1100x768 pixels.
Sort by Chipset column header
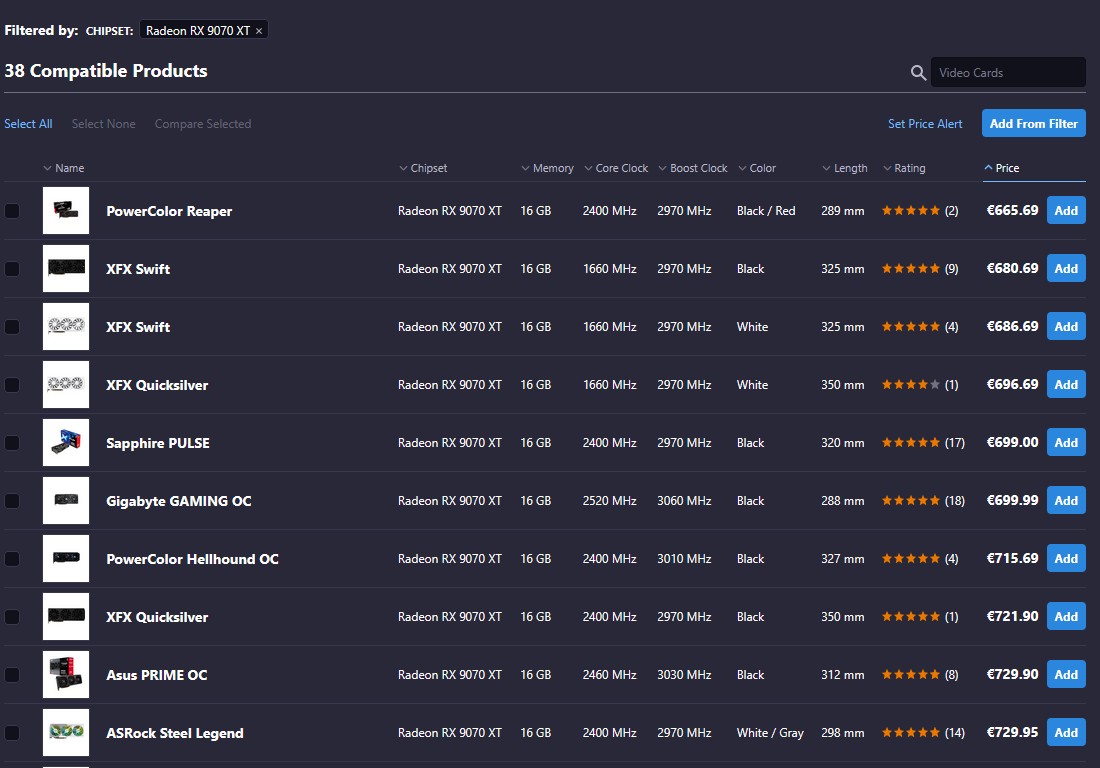(x=423, y=168)
